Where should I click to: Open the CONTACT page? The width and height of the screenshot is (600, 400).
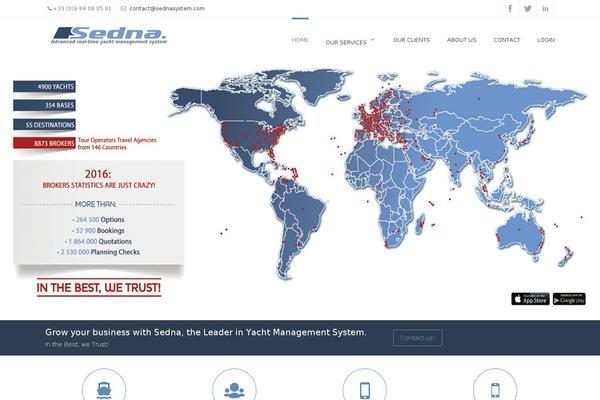(x=507, y=40)
